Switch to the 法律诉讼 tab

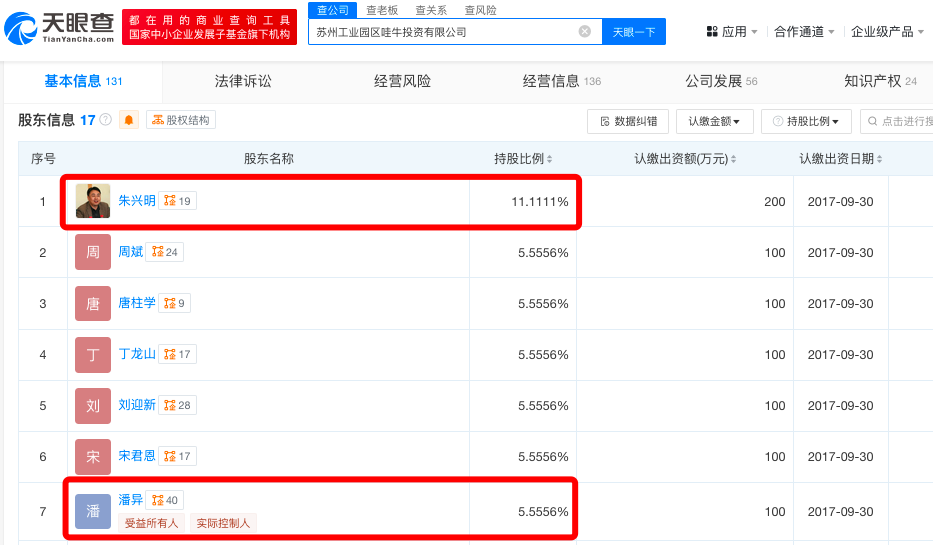(243, 81)
